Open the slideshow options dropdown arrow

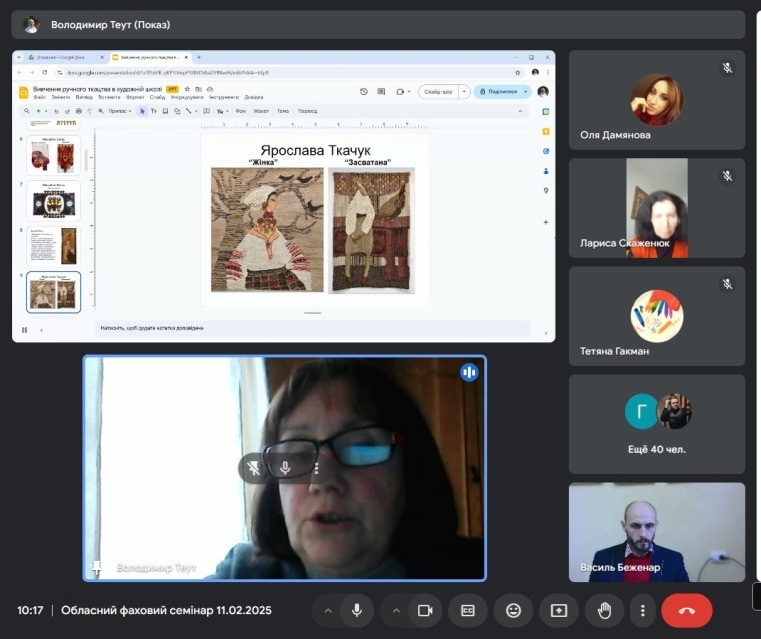(464, 92)
